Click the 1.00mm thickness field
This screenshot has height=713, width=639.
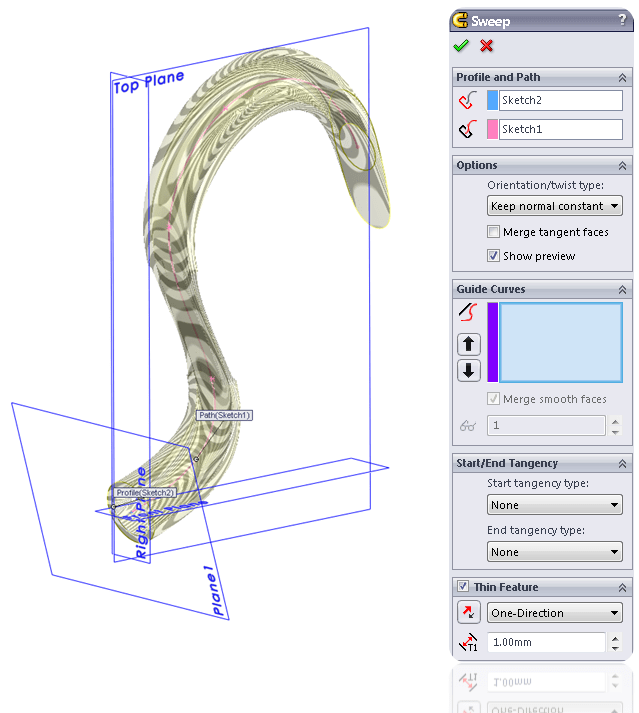(x=546, y=642)
